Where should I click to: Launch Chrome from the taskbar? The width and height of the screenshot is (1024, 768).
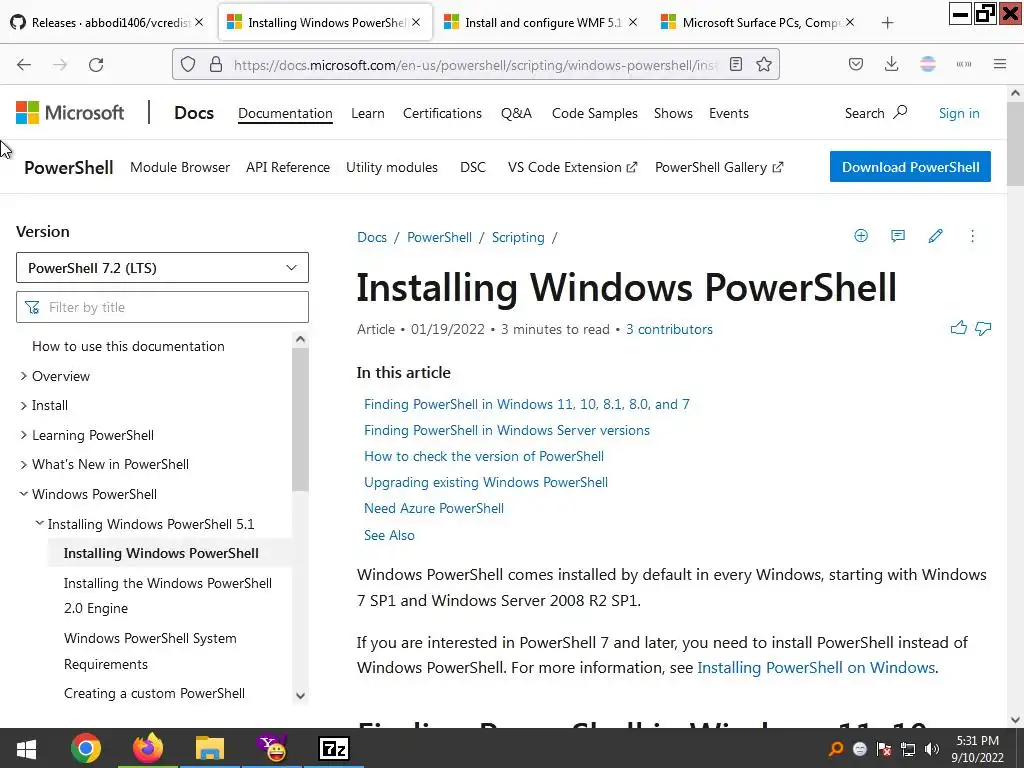(86, 748)
